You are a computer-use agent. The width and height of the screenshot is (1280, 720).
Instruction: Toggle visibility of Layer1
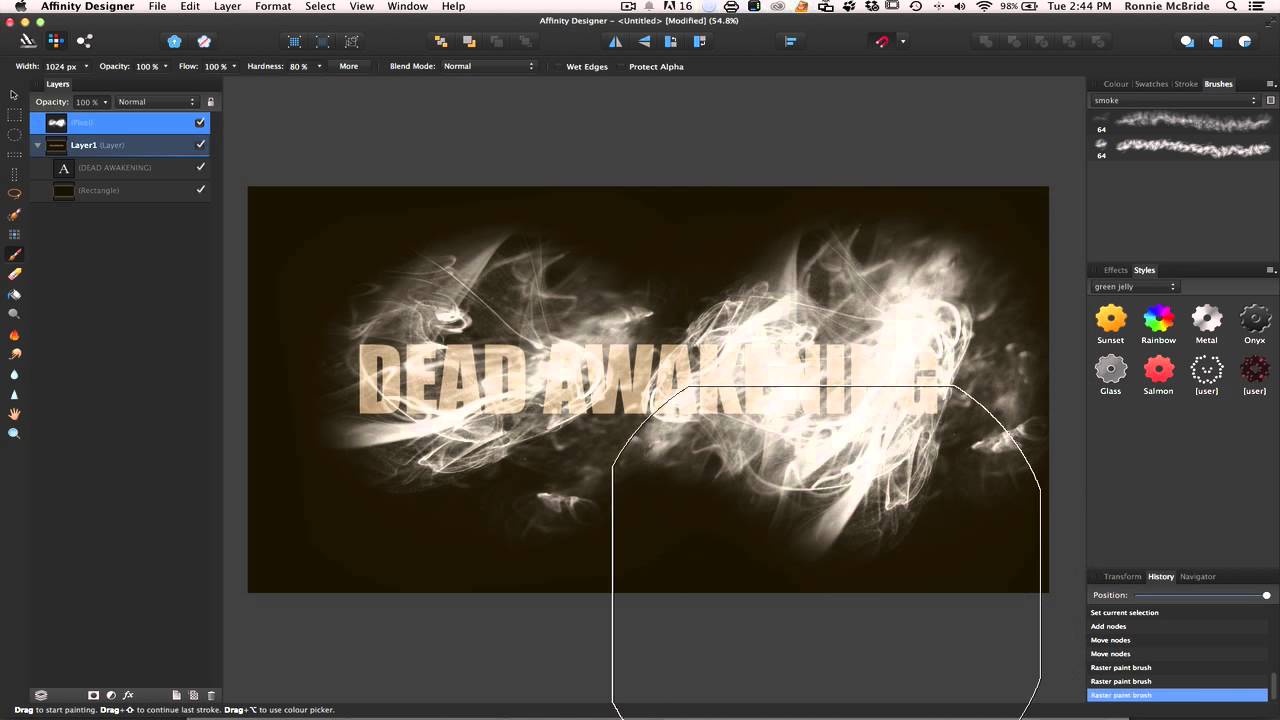click(x=200, y=144)
